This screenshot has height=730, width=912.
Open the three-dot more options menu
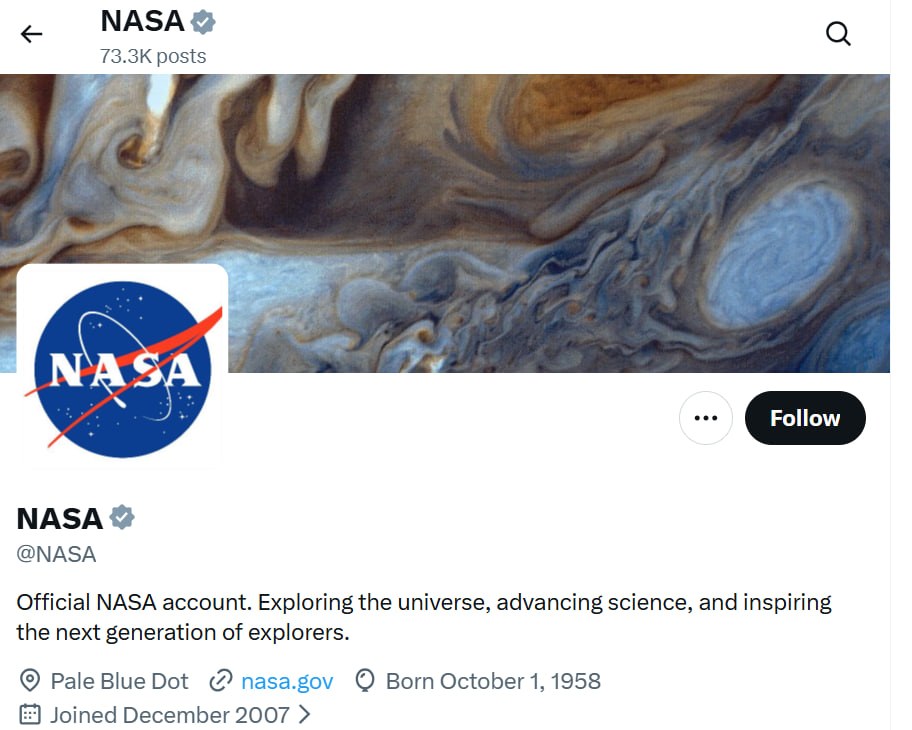pyautogui.click(x=705, y=418)
